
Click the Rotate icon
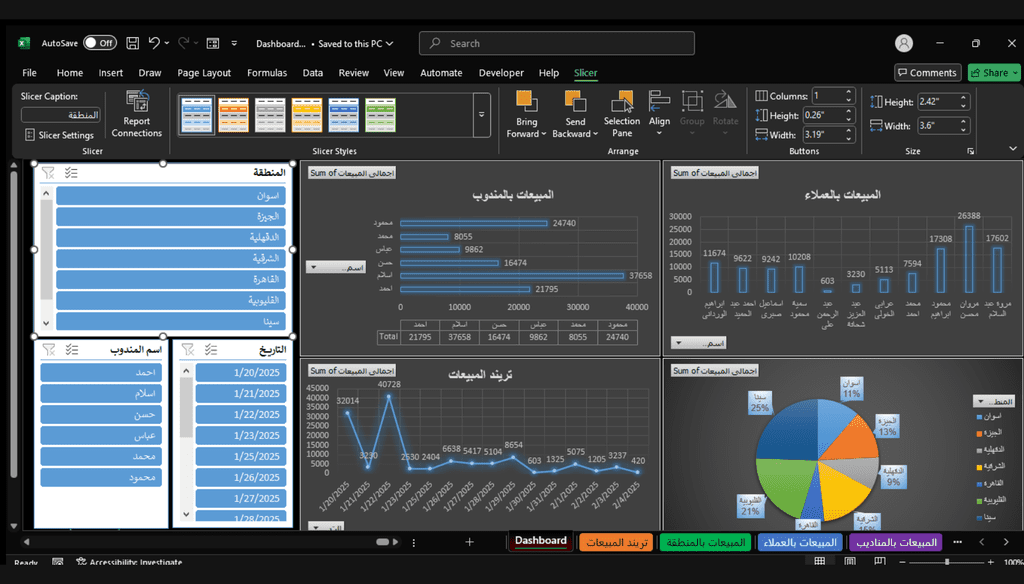[725, 102]
